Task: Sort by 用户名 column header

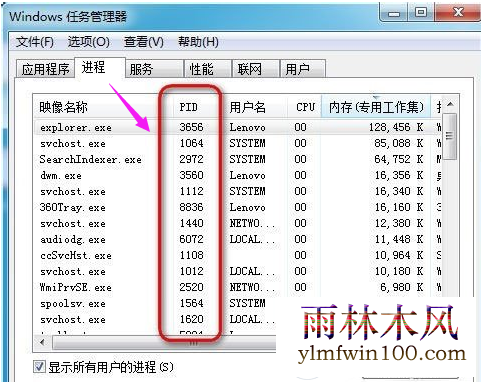Action: tap(255, 107)
